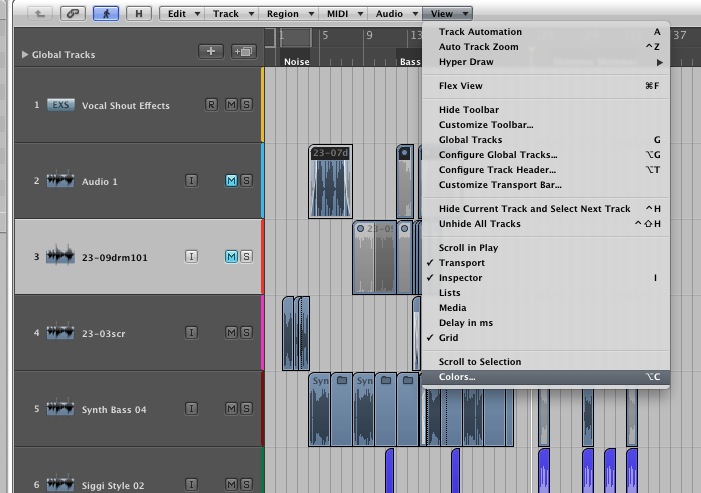The image size is (701, 493).
Task: Enable Lists in the View menu
Action: point(546,293)
